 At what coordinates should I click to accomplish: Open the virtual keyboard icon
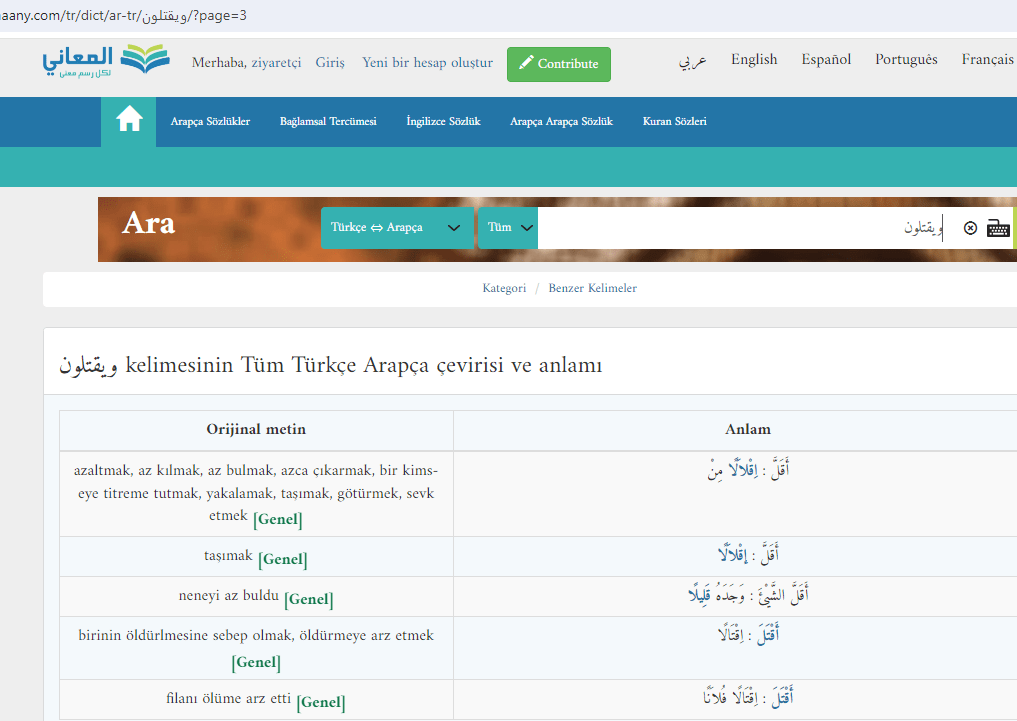(998, 229)
